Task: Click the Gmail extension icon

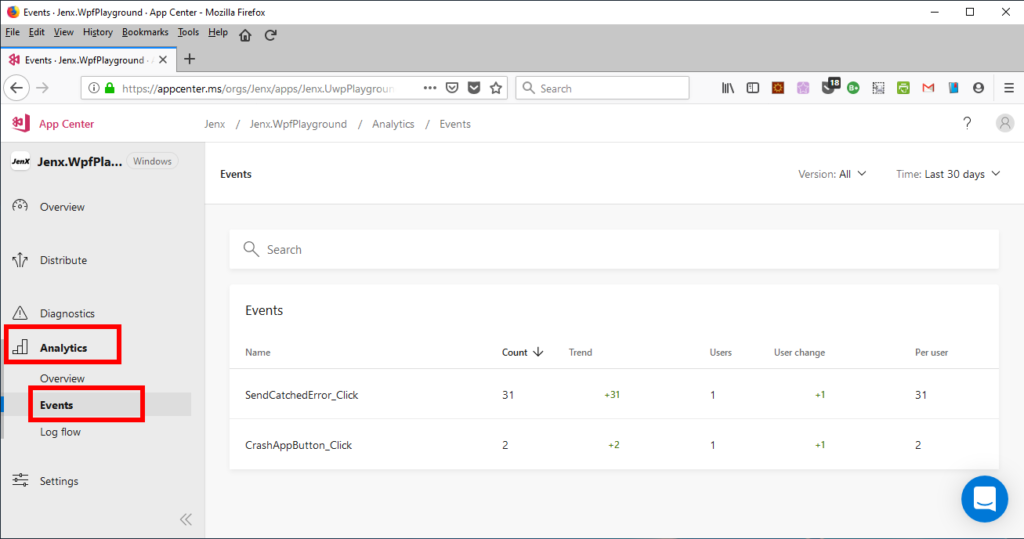Action: click(928, 88)
